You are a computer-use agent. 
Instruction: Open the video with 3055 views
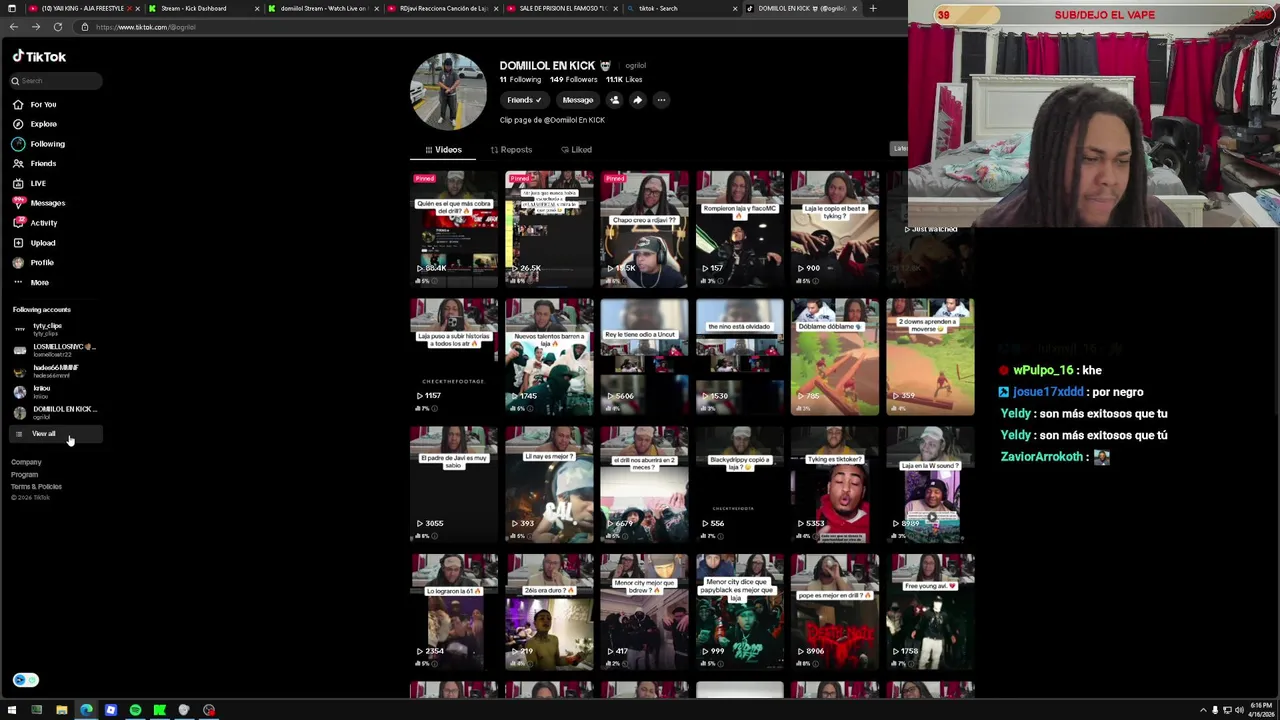[454, 485]
